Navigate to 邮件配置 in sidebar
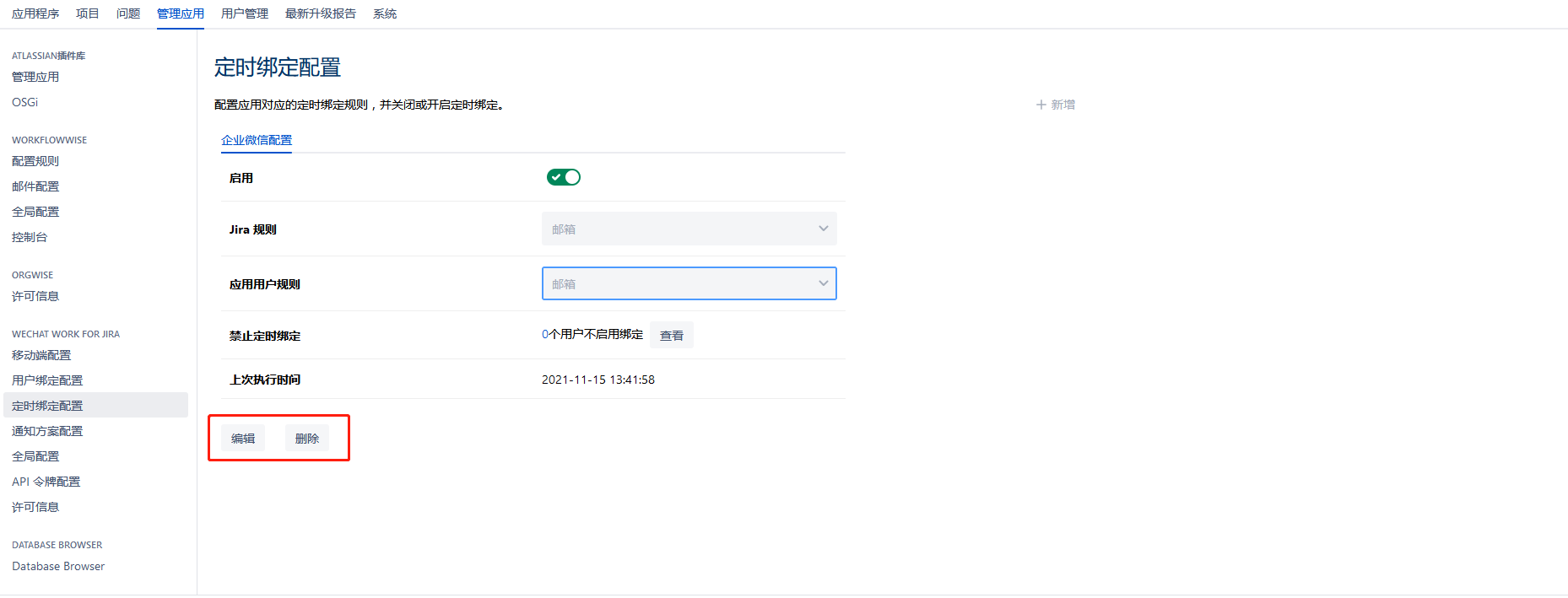 pyautogui.click(x=35, y=186)
